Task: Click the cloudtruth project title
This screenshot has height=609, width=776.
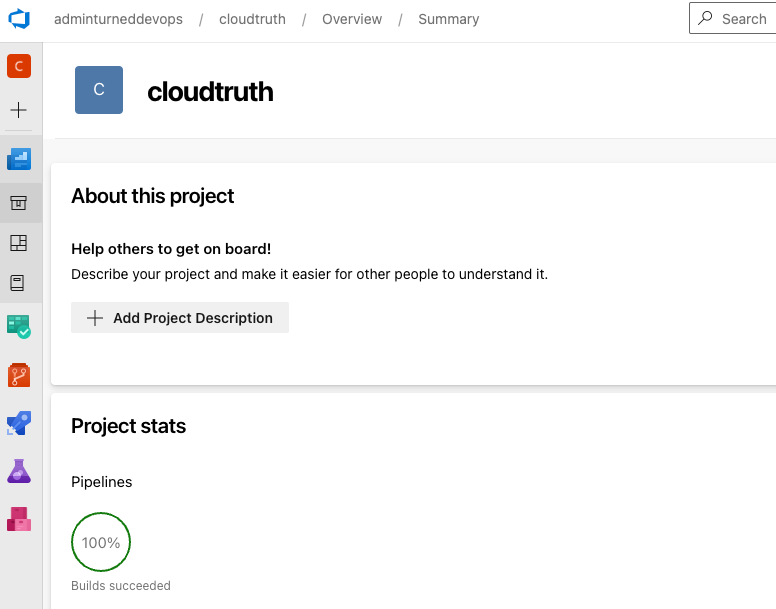Action: click(x=210, y=92)
